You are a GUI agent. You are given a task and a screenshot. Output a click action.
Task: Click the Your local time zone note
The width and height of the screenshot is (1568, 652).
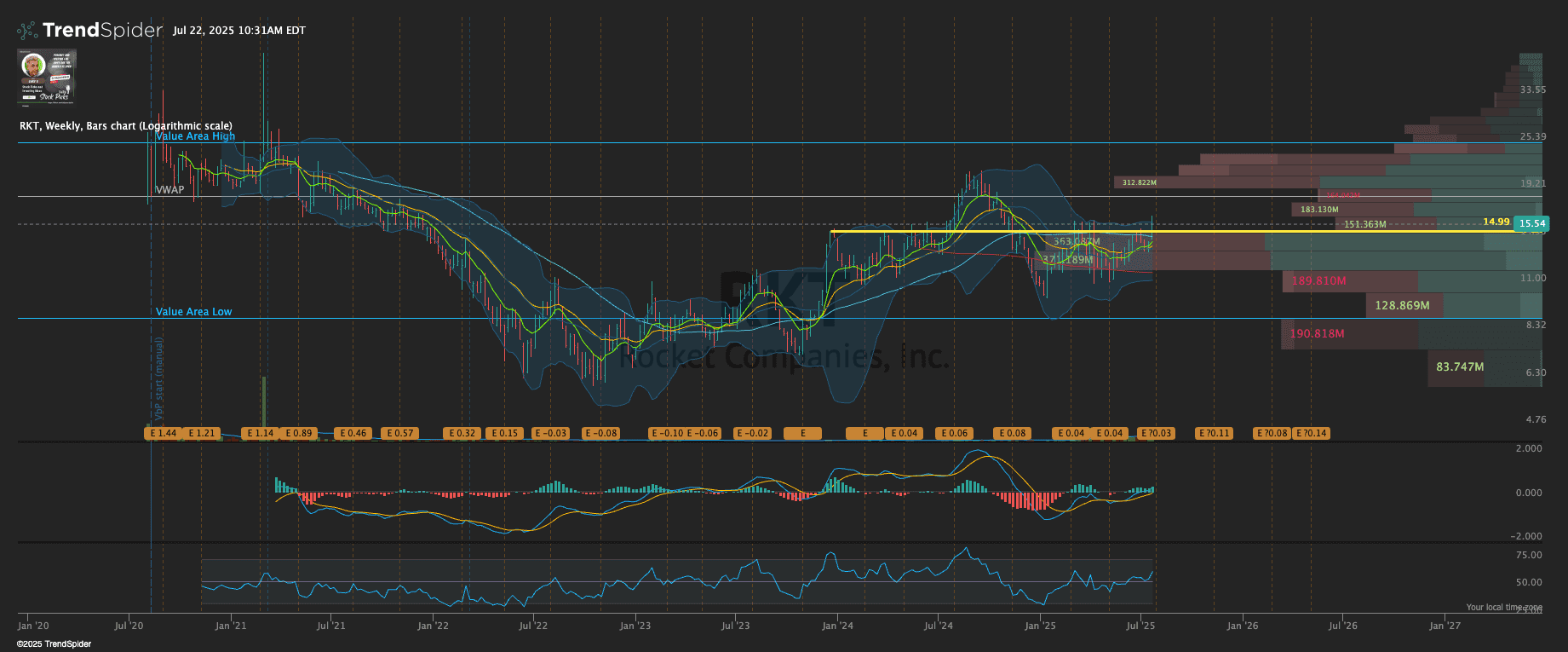click(1504, 608)
